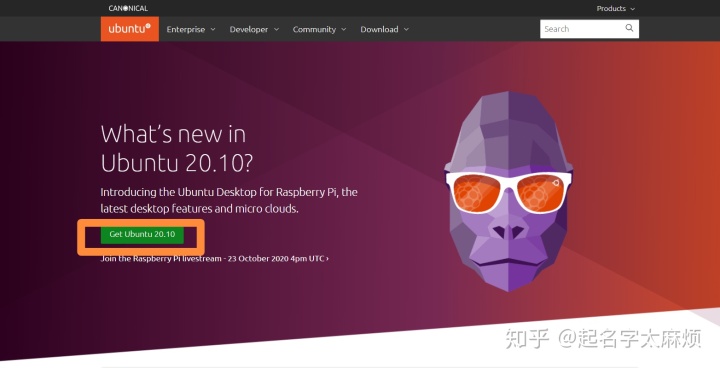Click the chevron beside Enterprise
Screen dimensions: 720x368
[213, 29]
